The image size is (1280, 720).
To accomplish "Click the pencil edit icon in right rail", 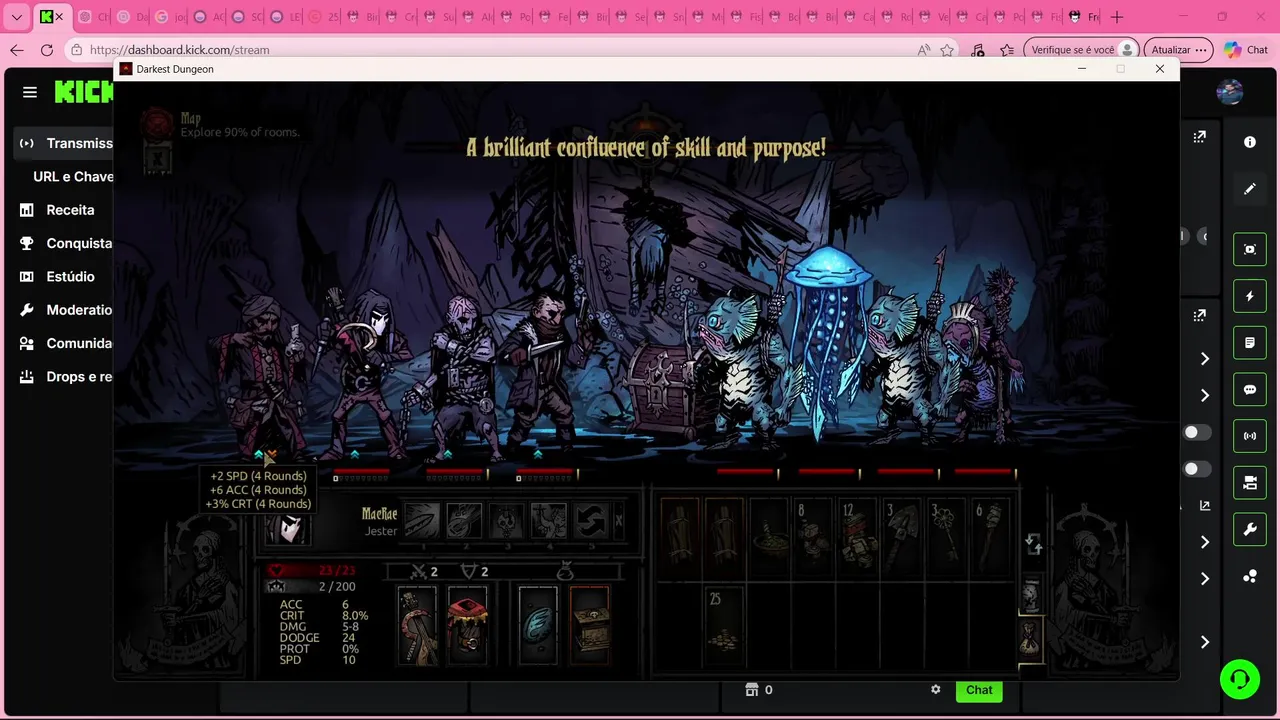I will click(1250, 188).
